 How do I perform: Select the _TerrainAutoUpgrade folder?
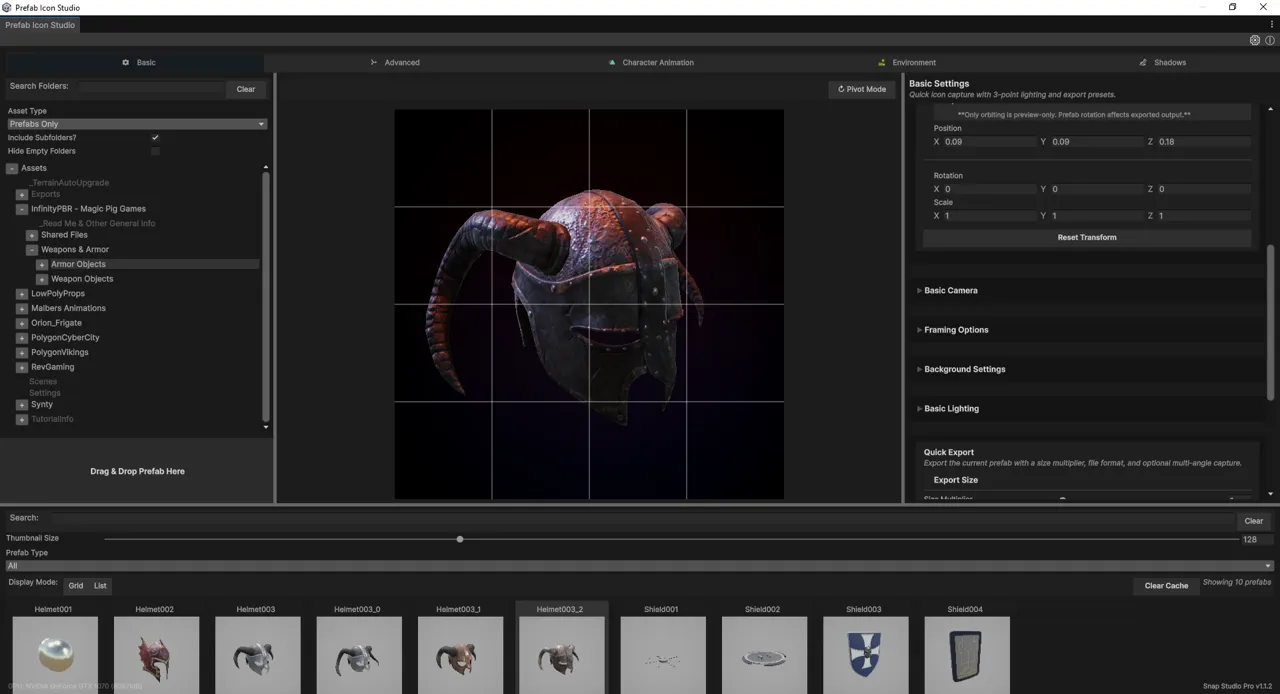[69, 183]
